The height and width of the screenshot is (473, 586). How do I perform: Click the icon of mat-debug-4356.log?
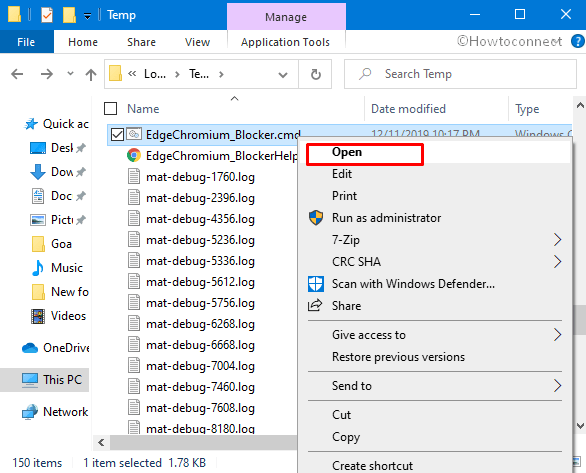(134, 219)
